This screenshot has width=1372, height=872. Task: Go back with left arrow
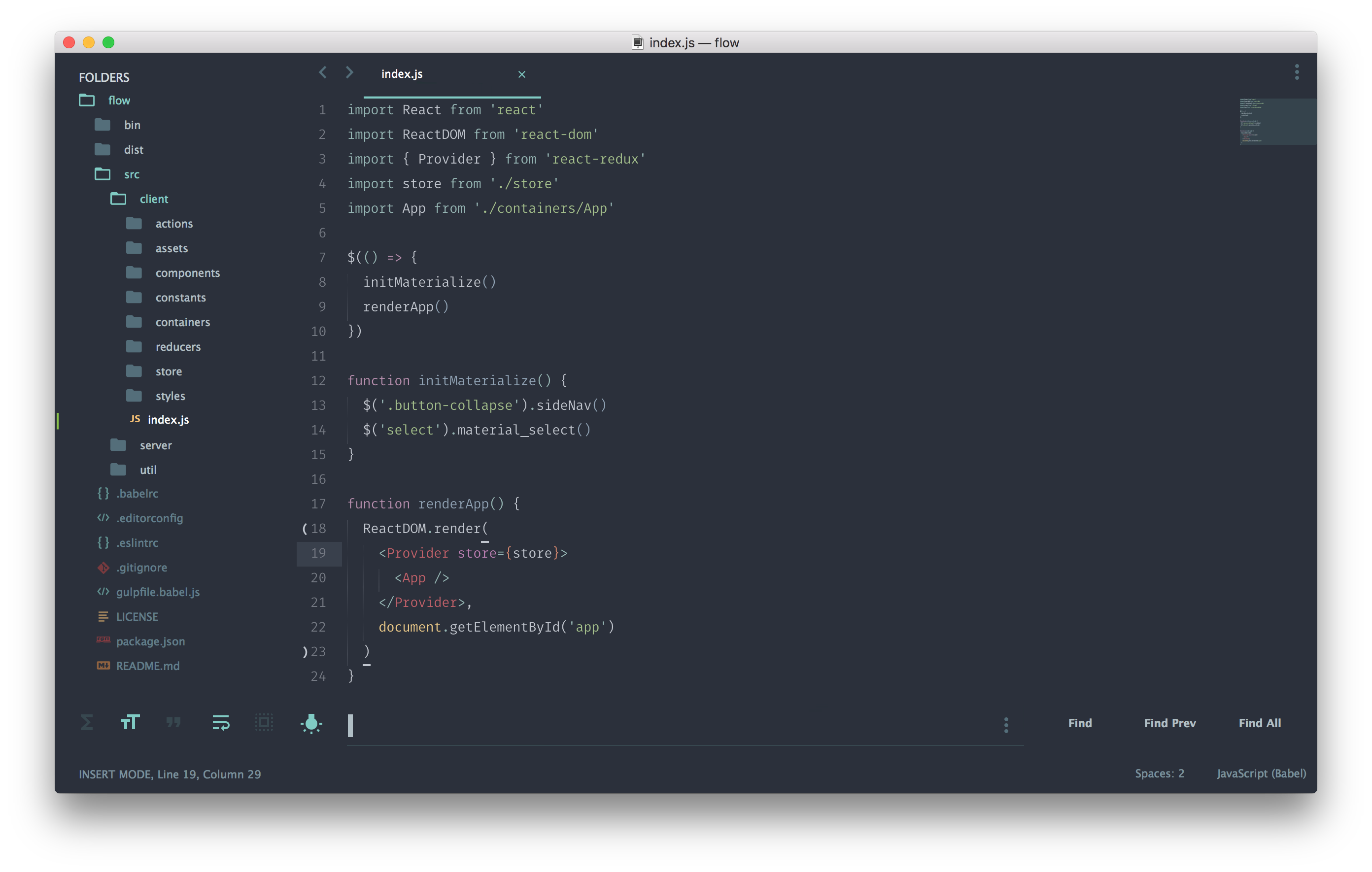tap(323, 72)
